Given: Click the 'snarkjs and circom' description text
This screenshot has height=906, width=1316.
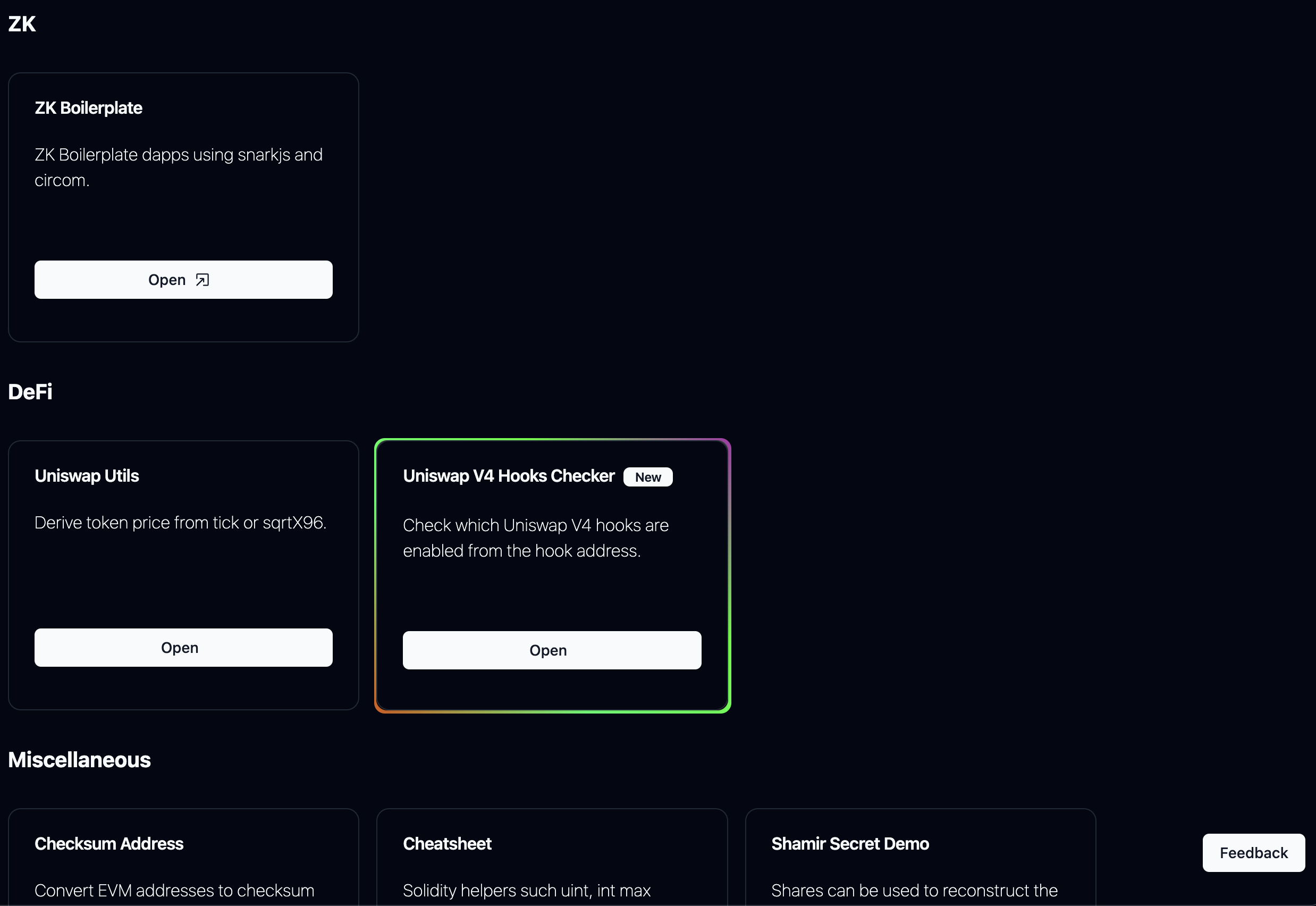Looking at the screenshot, I should coord(179,167).
